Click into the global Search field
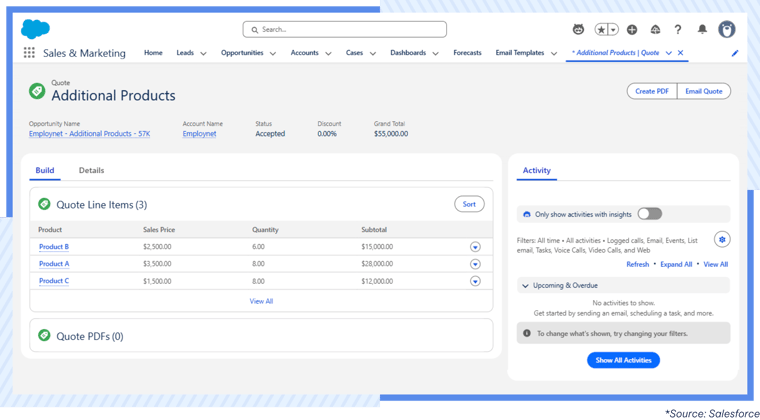Screen dimensions: 760x420 (345, 30)
